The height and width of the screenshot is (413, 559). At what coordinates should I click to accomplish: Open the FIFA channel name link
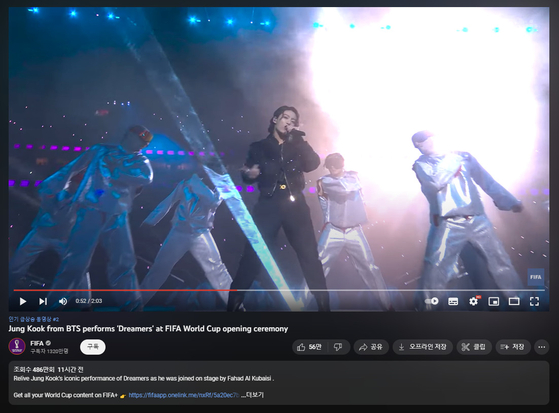(x=37, y=343)
